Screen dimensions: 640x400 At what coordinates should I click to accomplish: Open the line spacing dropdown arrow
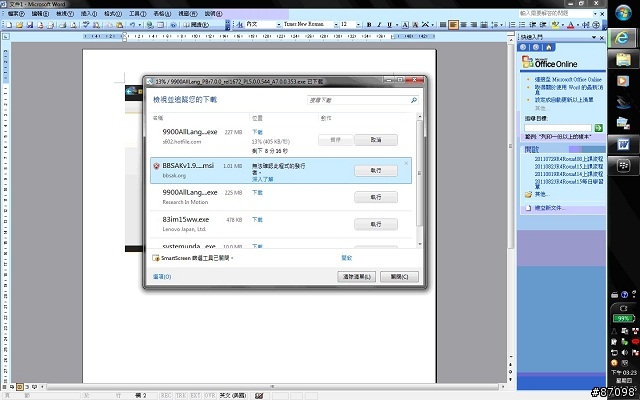pyautogui.click(x=502, y=25)
